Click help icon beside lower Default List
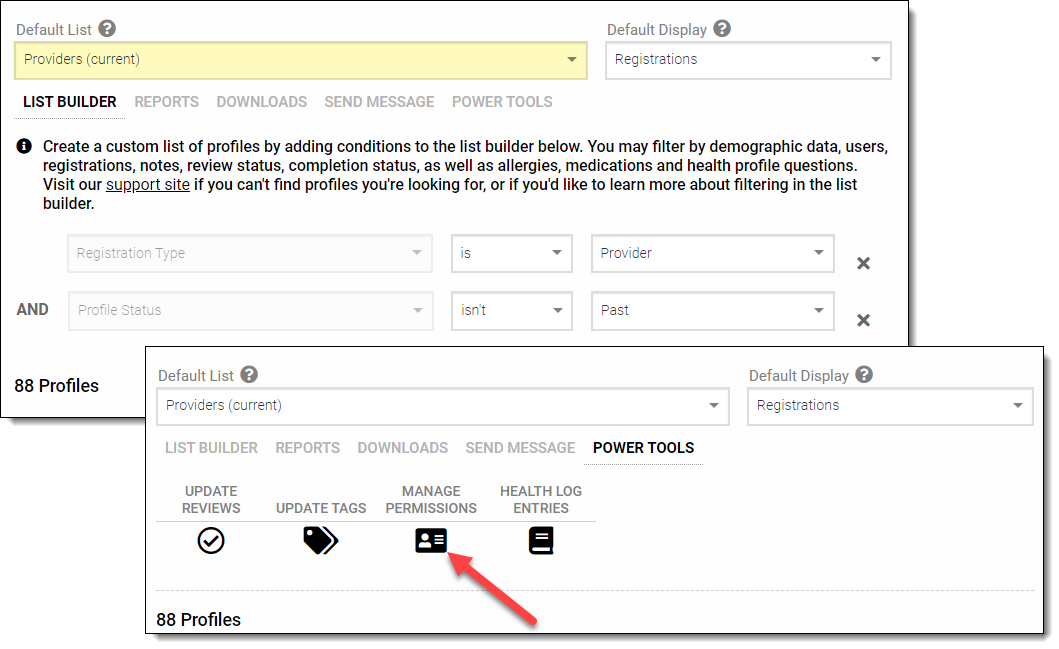The height and width of the screenshot is (649, 1059). coord(249,375)
